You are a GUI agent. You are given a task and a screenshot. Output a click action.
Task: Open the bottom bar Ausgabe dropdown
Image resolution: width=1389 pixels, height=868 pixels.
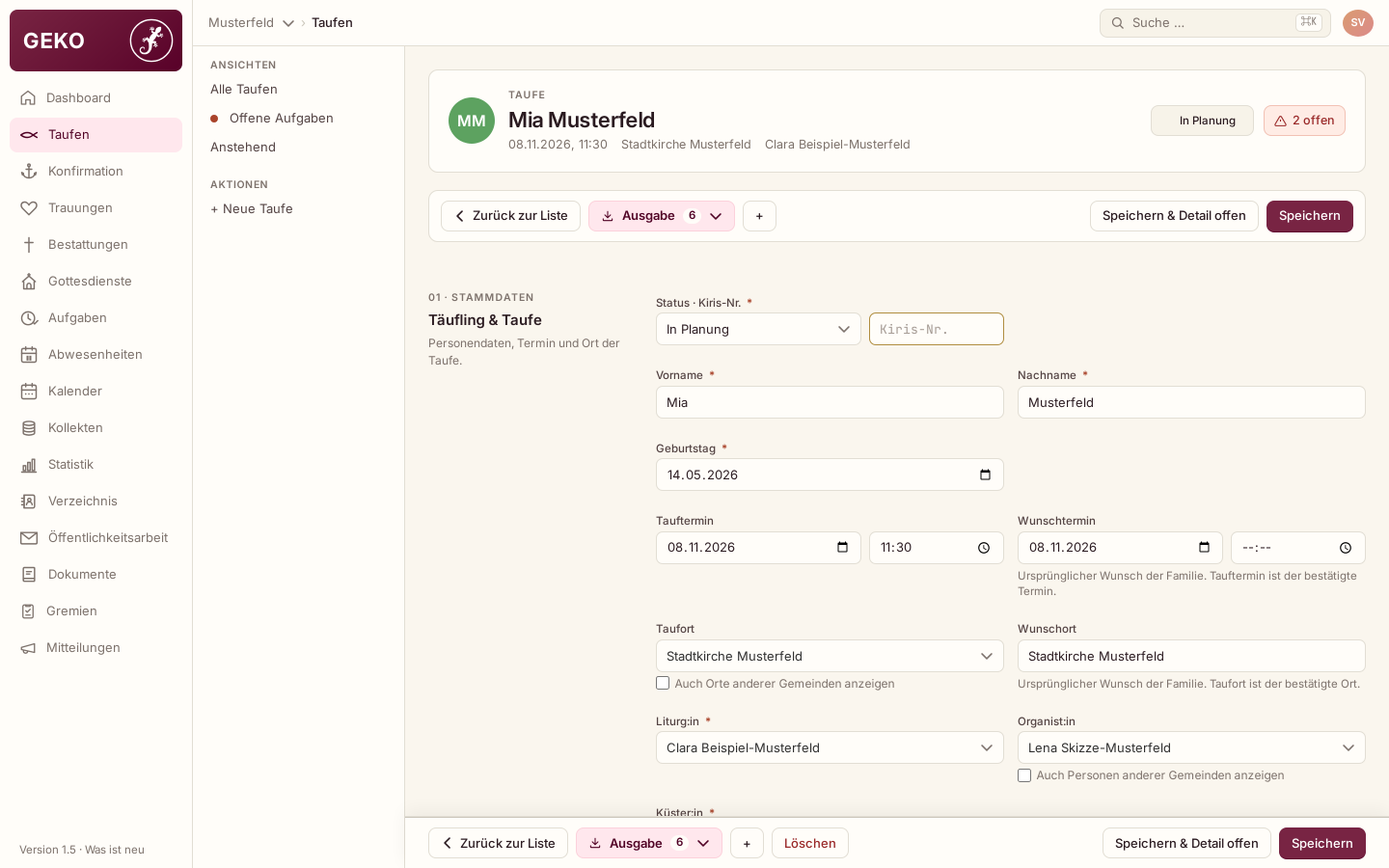[x=649, y=843]
